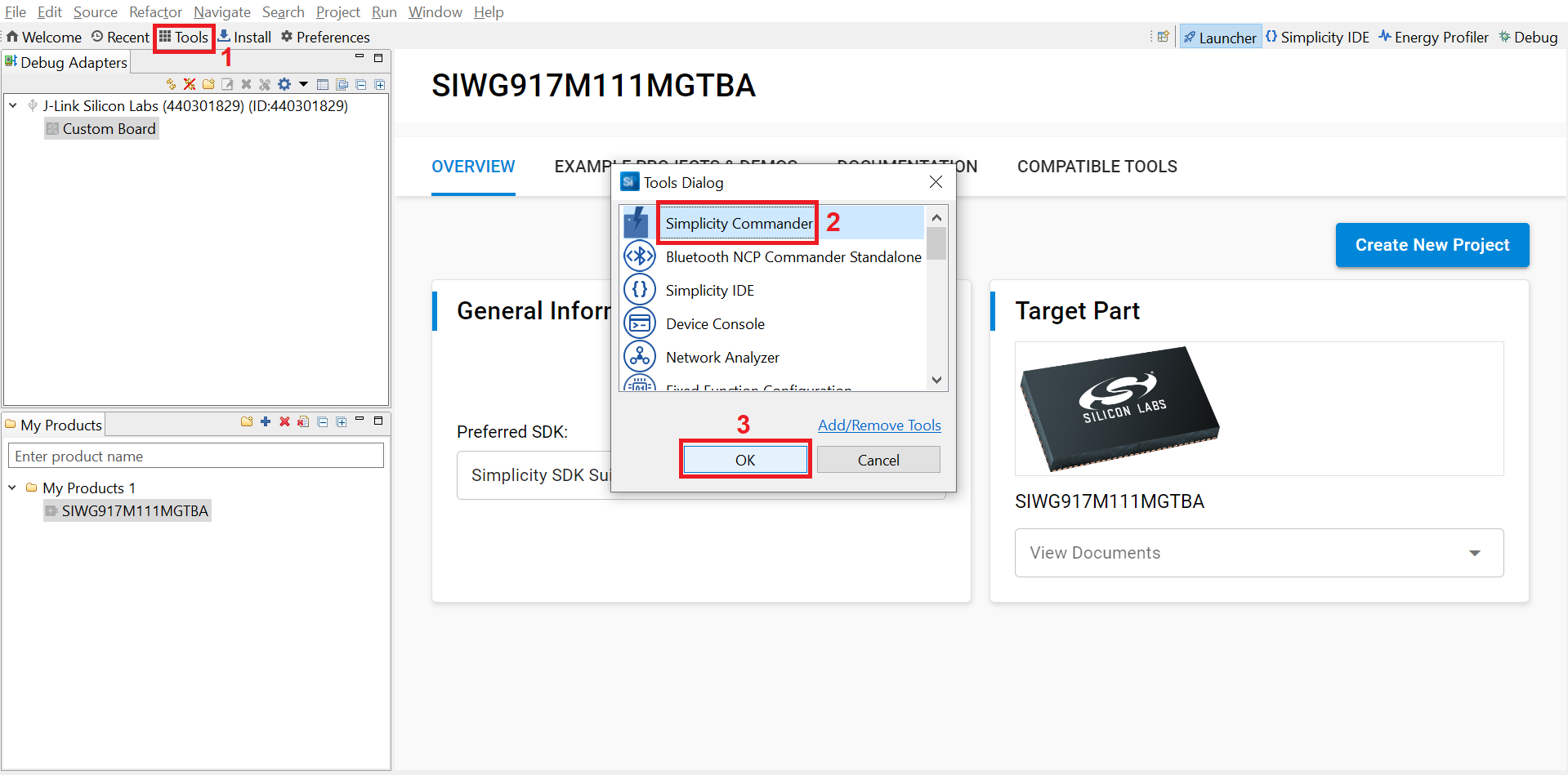1568x775 pixels.
Task: Open the Energy Profiler perspective
Action: (1433, 38)
